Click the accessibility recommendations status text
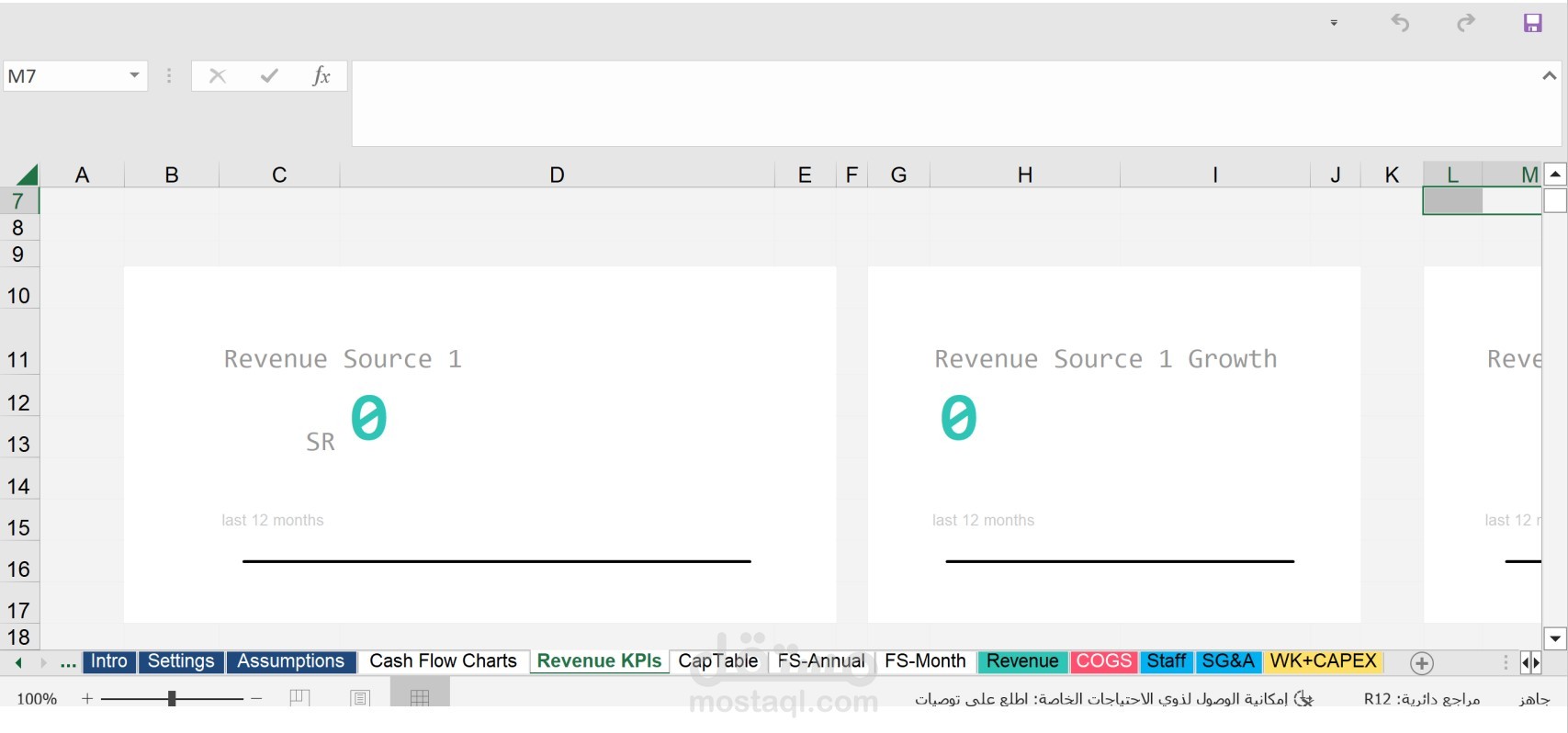The height and width of the screenshot is (733, 1568). [x=1100, y=699]
